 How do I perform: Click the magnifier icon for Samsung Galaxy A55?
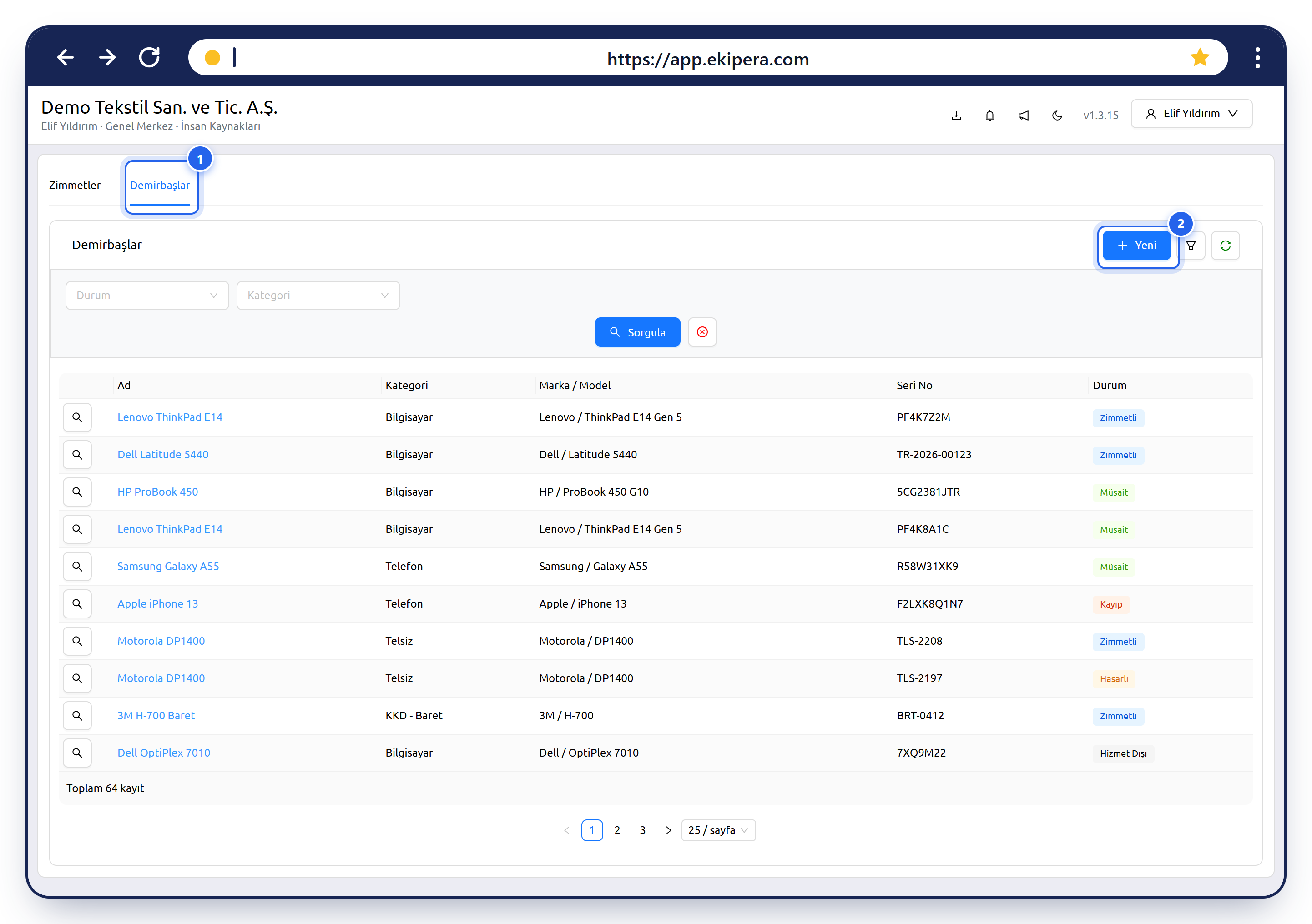tap(77, 567)
